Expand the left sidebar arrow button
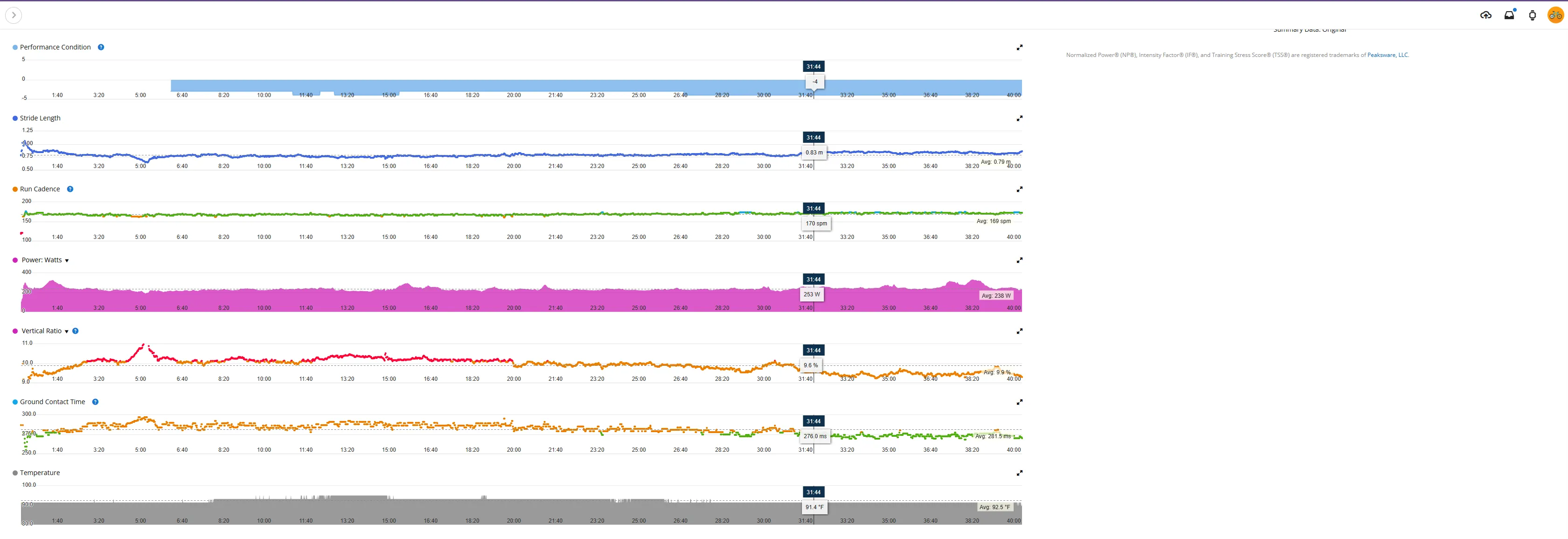 click(14, 15)
